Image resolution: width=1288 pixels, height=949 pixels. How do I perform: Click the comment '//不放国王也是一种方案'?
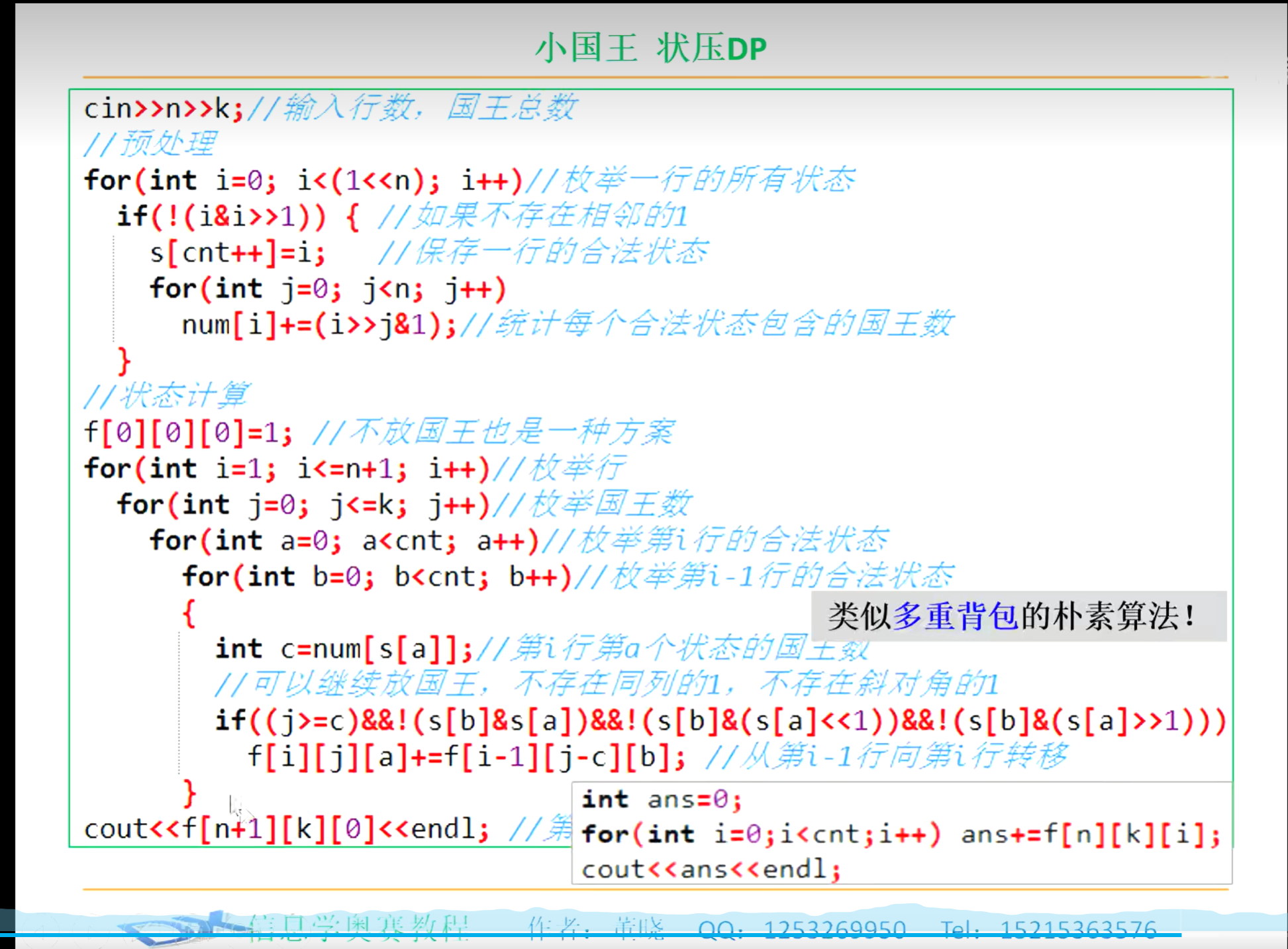pos(493,432)
